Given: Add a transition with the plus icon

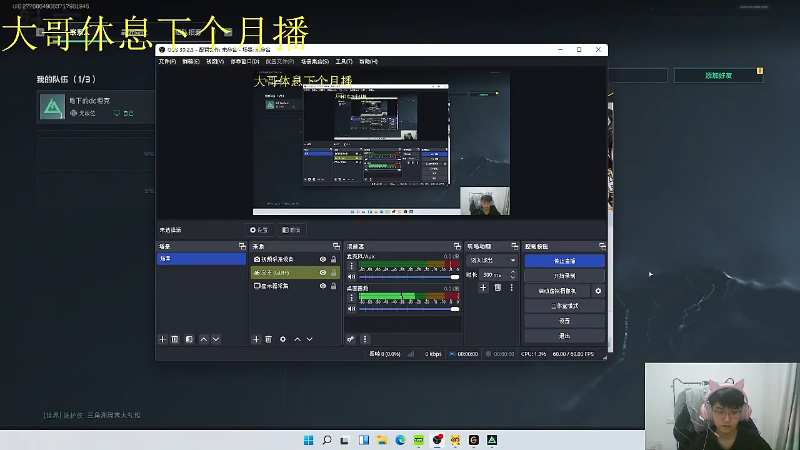Looking at the screenshot, I should click(483, 288).
